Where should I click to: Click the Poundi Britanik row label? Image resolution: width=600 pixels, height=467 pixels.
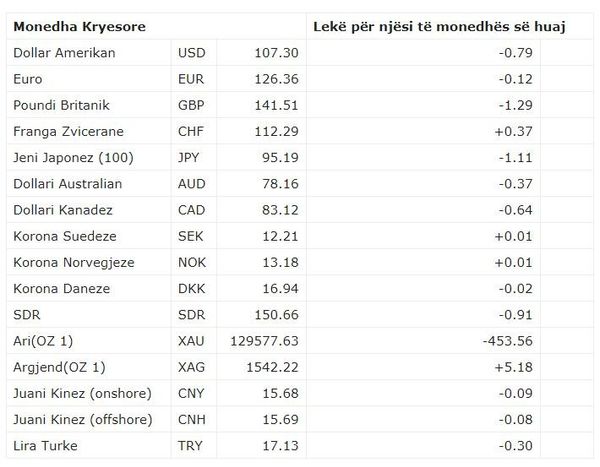click(62, 105)
